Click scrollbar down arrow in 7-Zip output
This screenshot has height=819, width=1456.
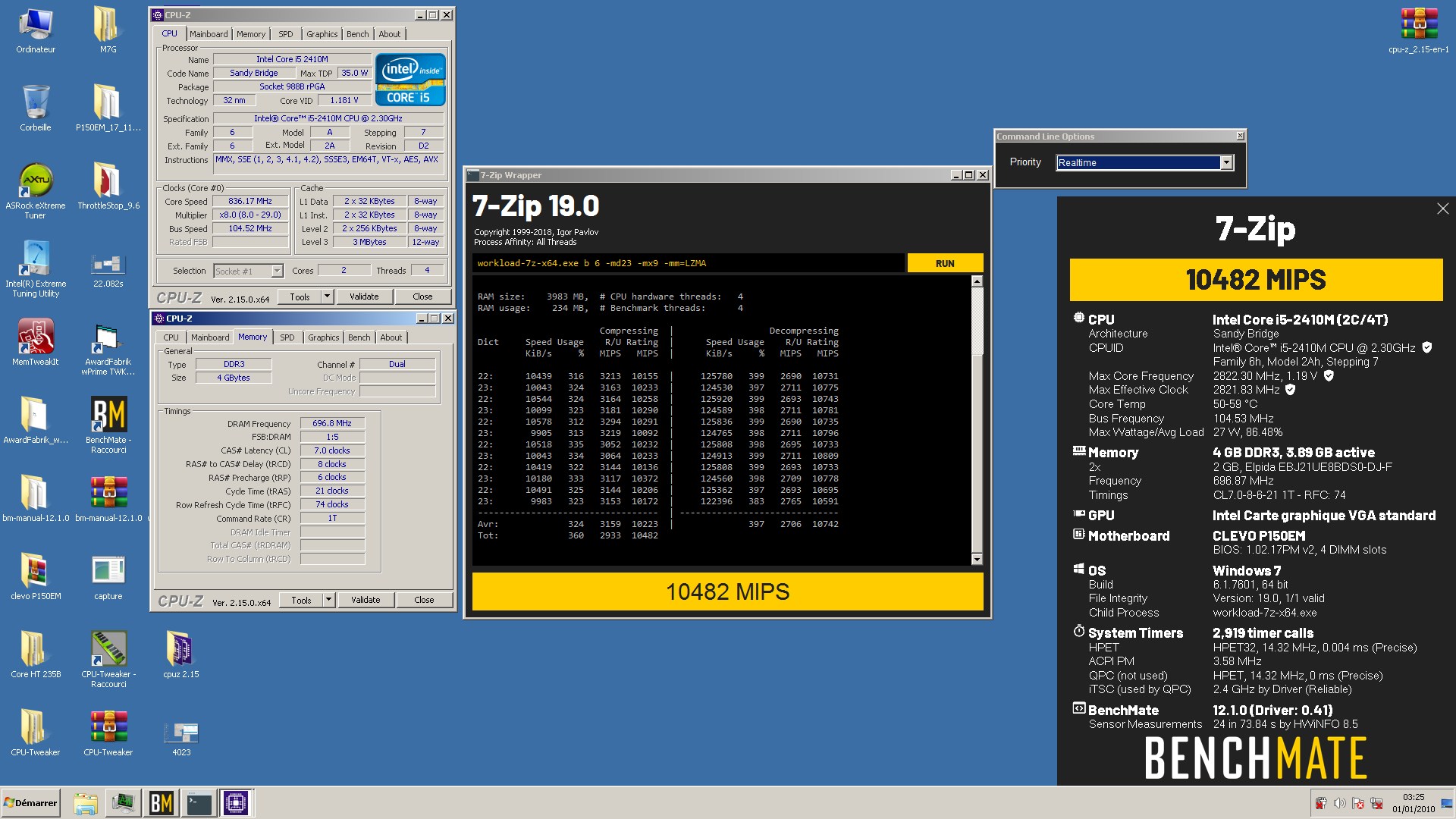(x=977, y=560)
